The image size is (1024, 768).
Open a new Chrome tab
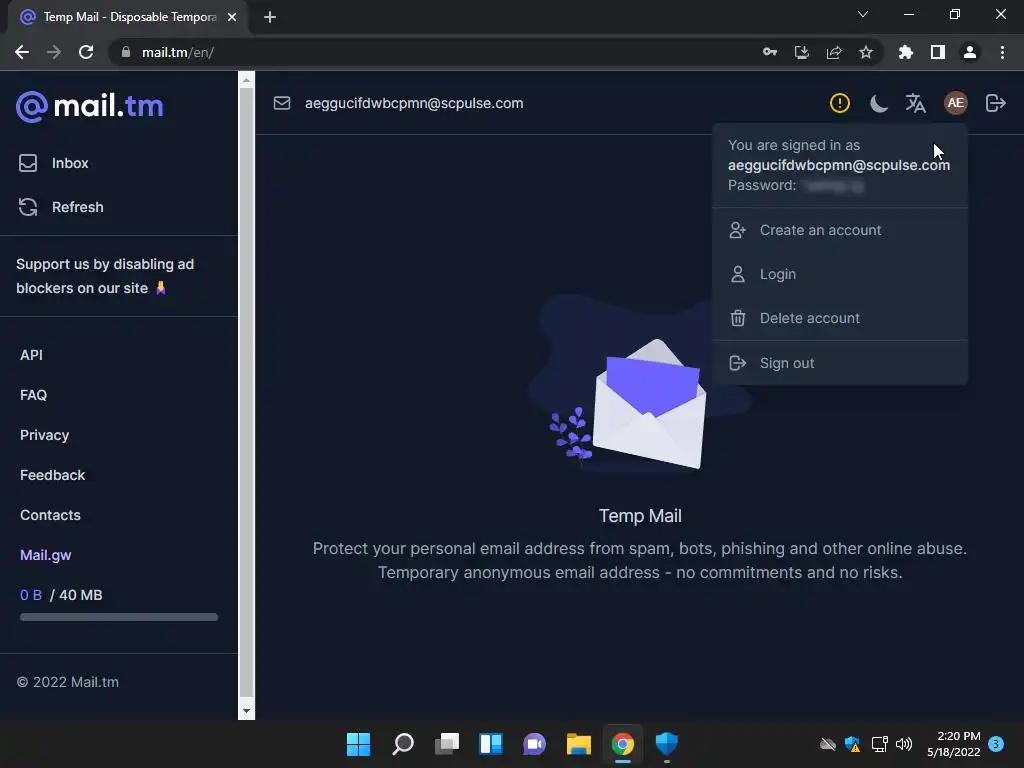pyautogui.click(x=270, y=17)
